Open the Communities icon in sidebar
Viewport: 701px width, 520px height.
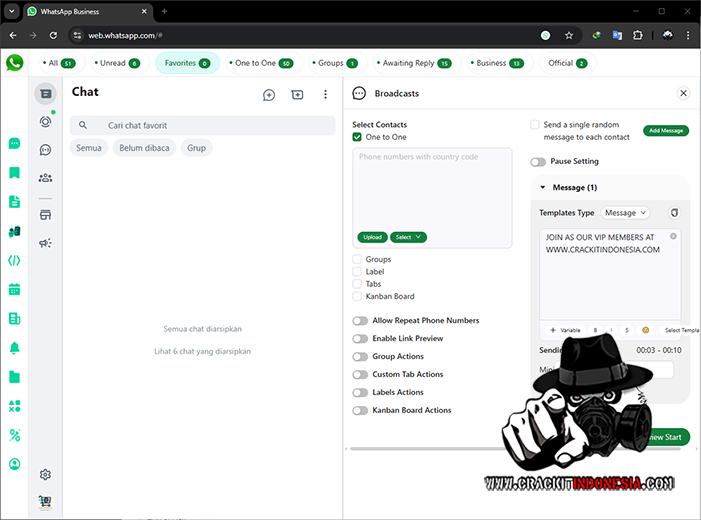(45, 178)
